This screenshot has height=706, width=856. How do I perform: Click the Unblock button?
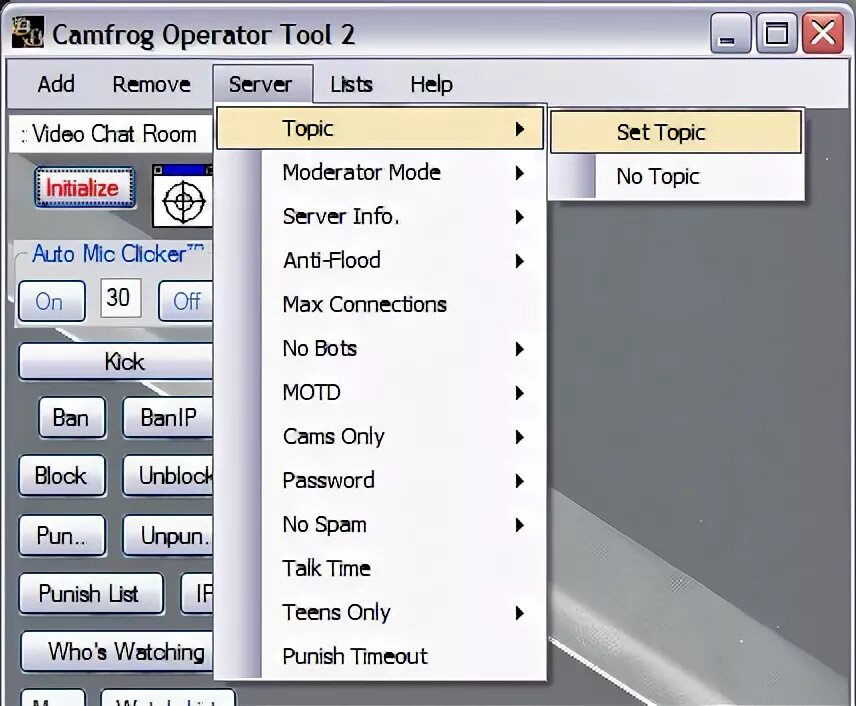(168, 476)
